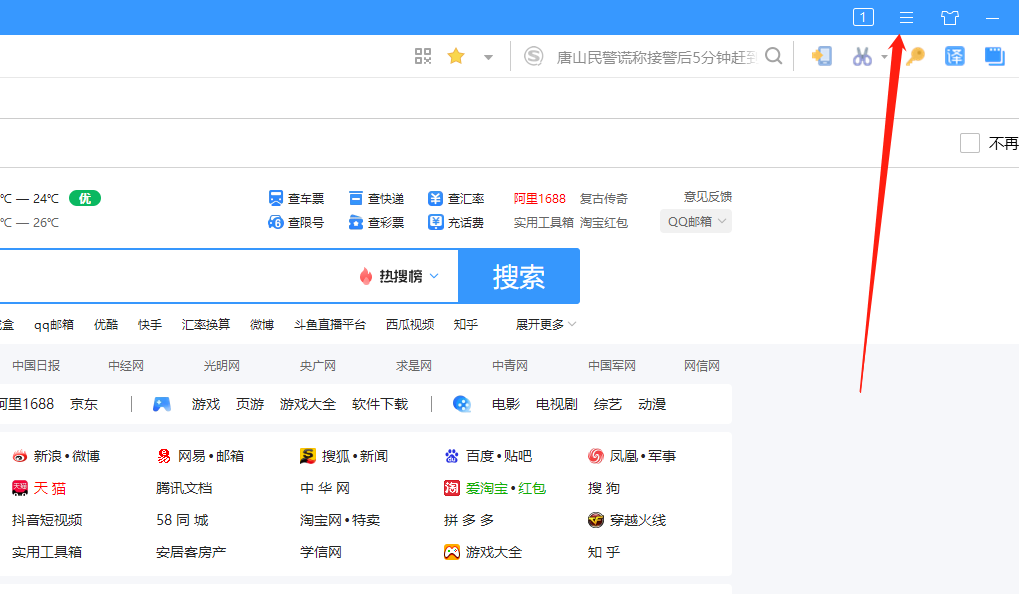Click the yellow star bookmark icon
The width and height of the screenshot is (1019, 594).
click(x=456, y=57)
